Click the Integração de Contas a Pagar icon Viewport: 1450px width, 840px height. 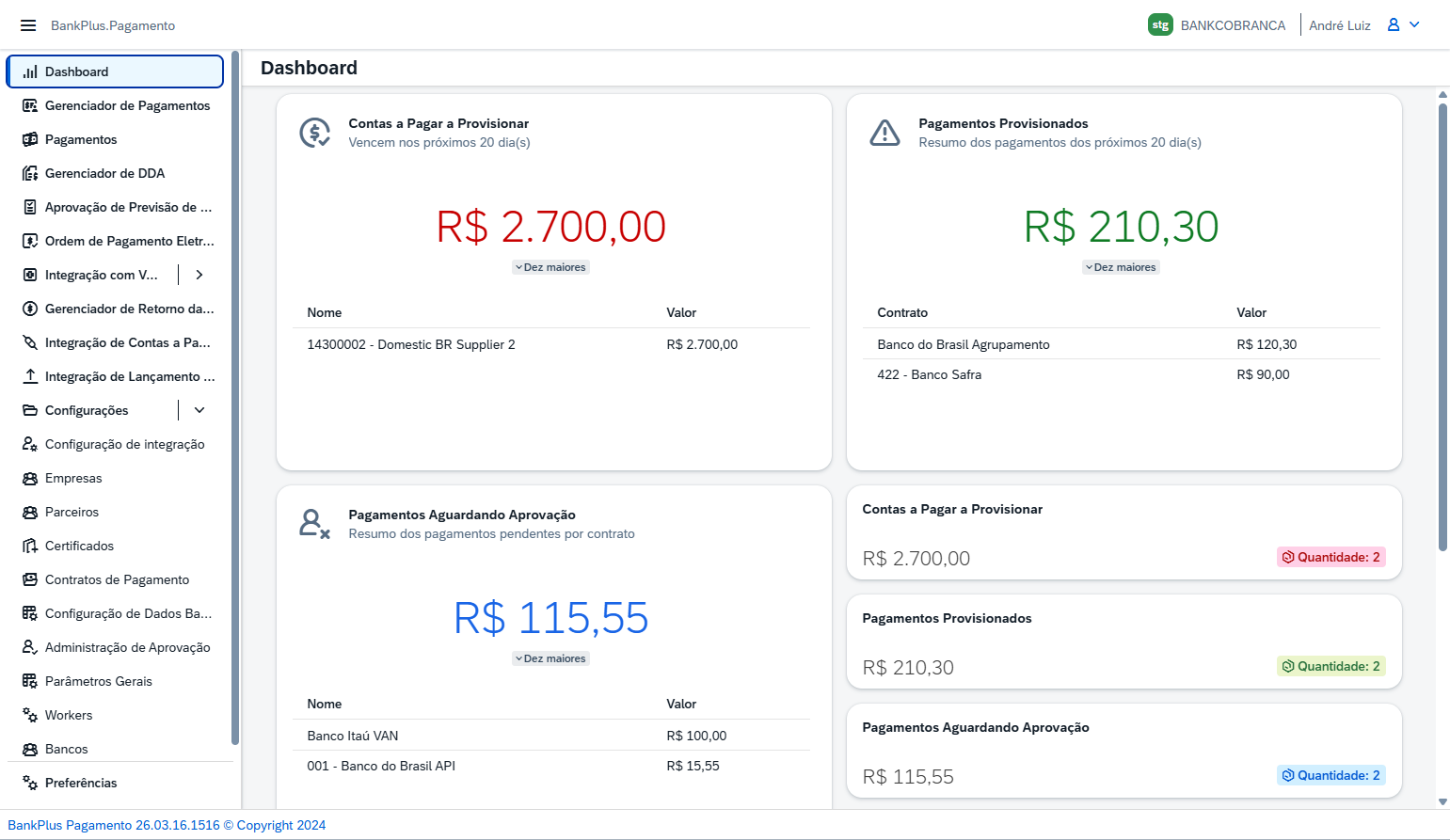pyautogui.click(x=30, y=343)
